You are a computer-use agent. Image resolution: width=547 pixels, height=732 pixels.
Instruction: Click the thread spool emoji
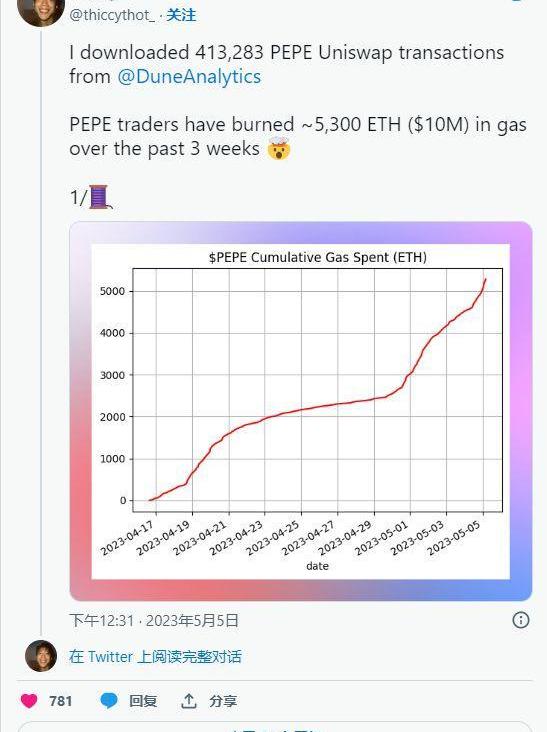pos(100,197)
